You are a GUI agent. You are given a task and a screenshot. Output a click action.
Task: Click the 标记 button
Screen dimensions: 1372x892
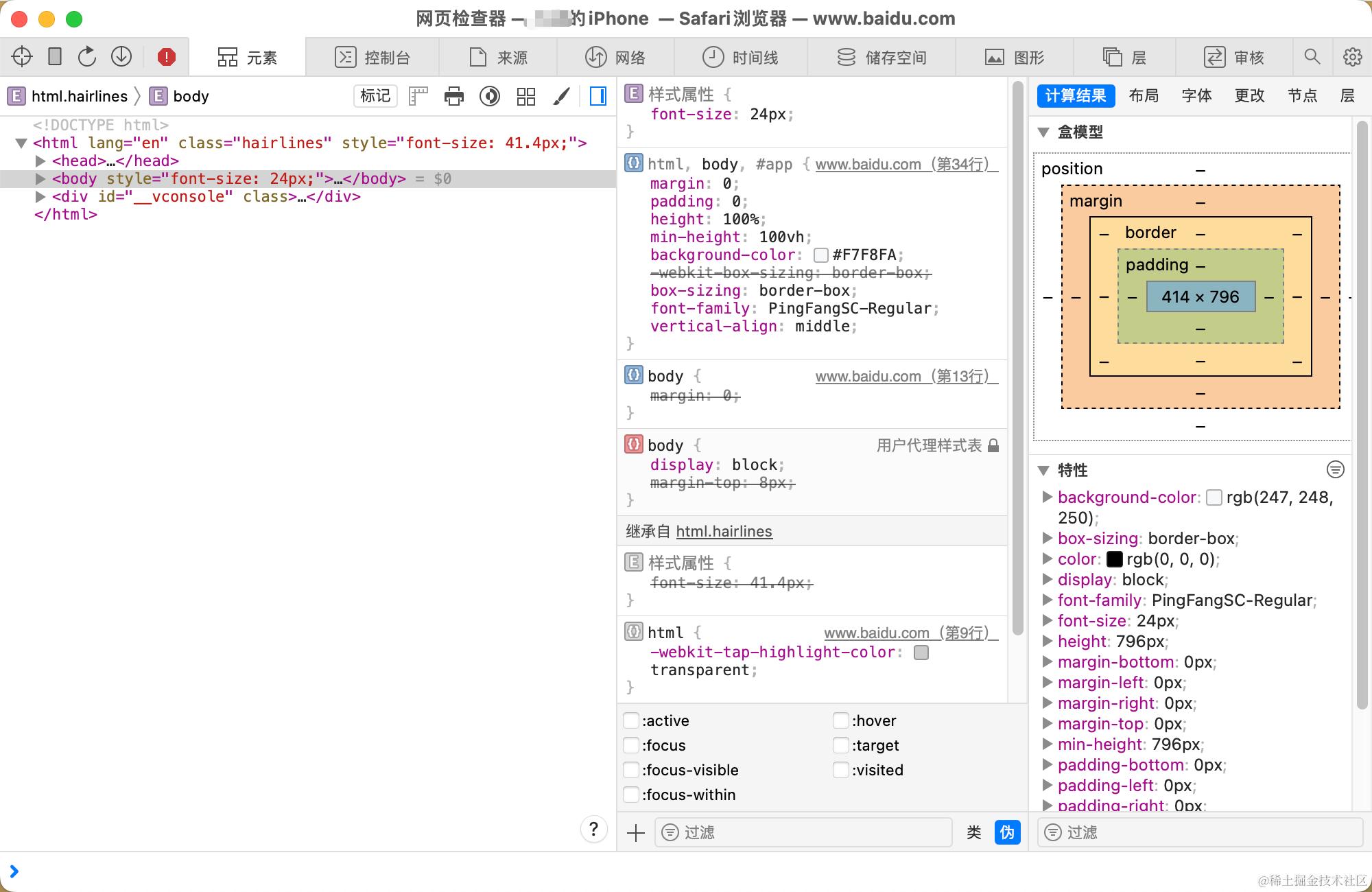375,96
